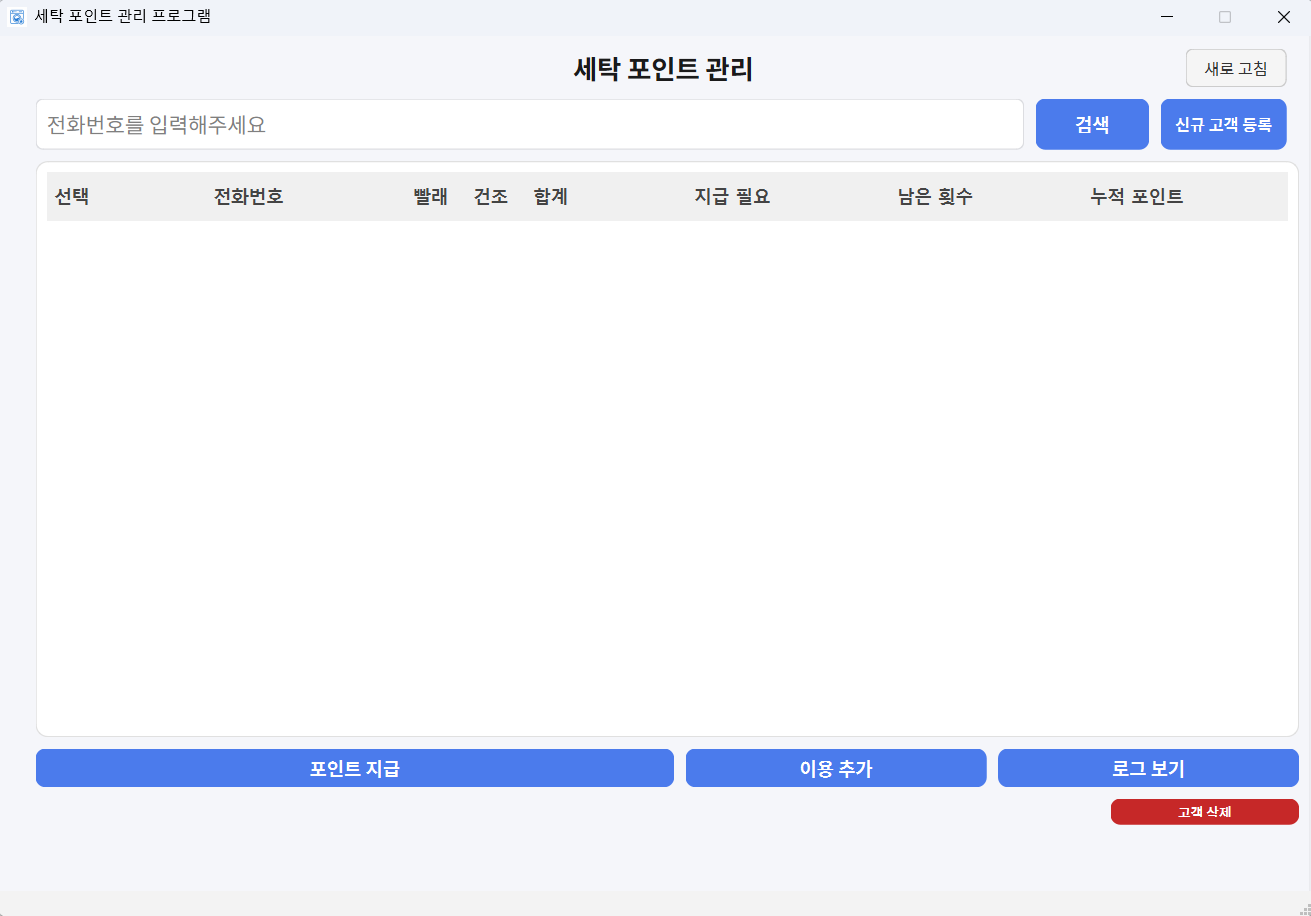
Task: Click the 검색 search button
Action: click(1092, 125)
